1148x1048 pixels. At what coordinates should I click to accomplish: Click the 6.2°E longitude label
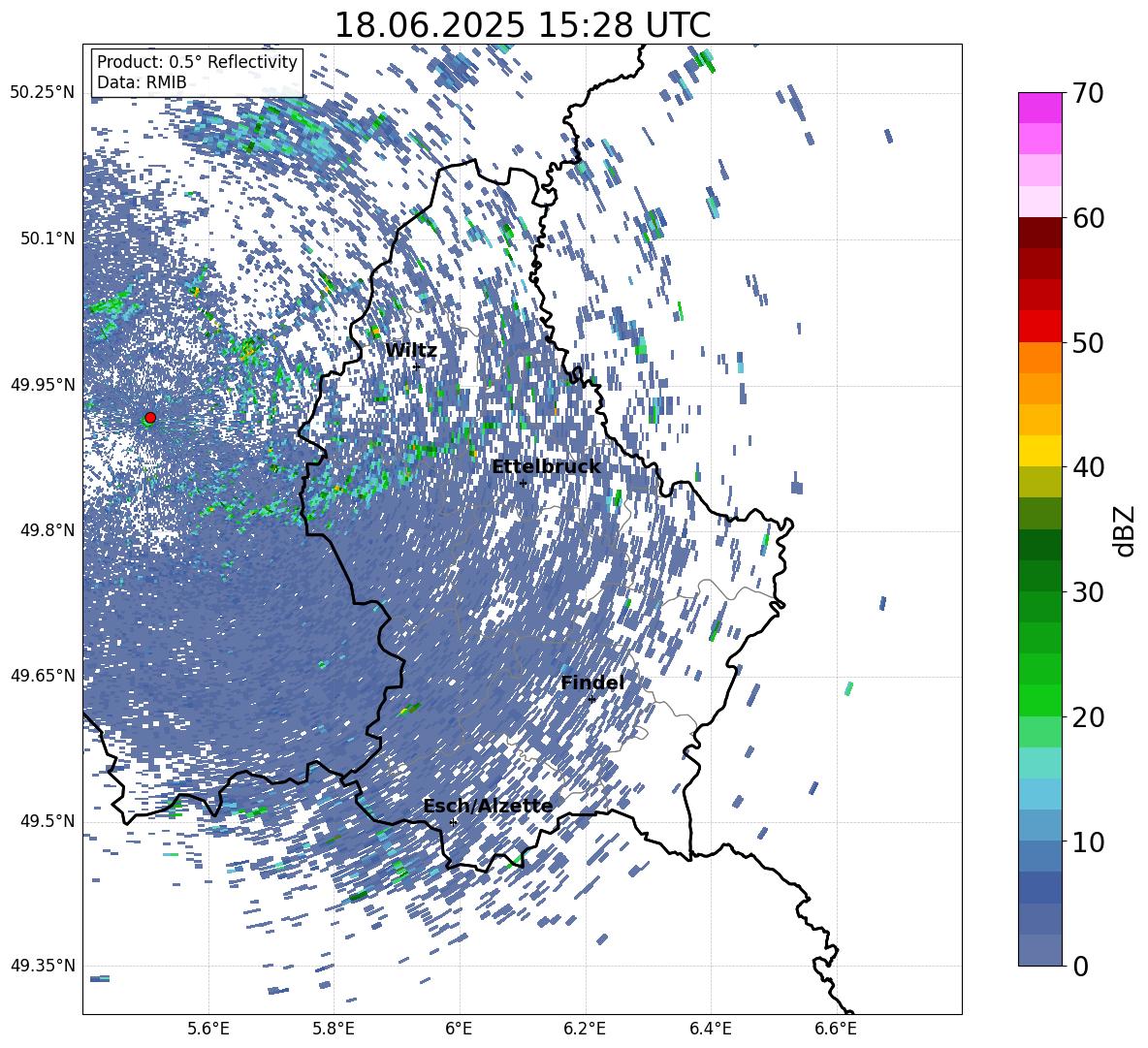(585, 1030)
